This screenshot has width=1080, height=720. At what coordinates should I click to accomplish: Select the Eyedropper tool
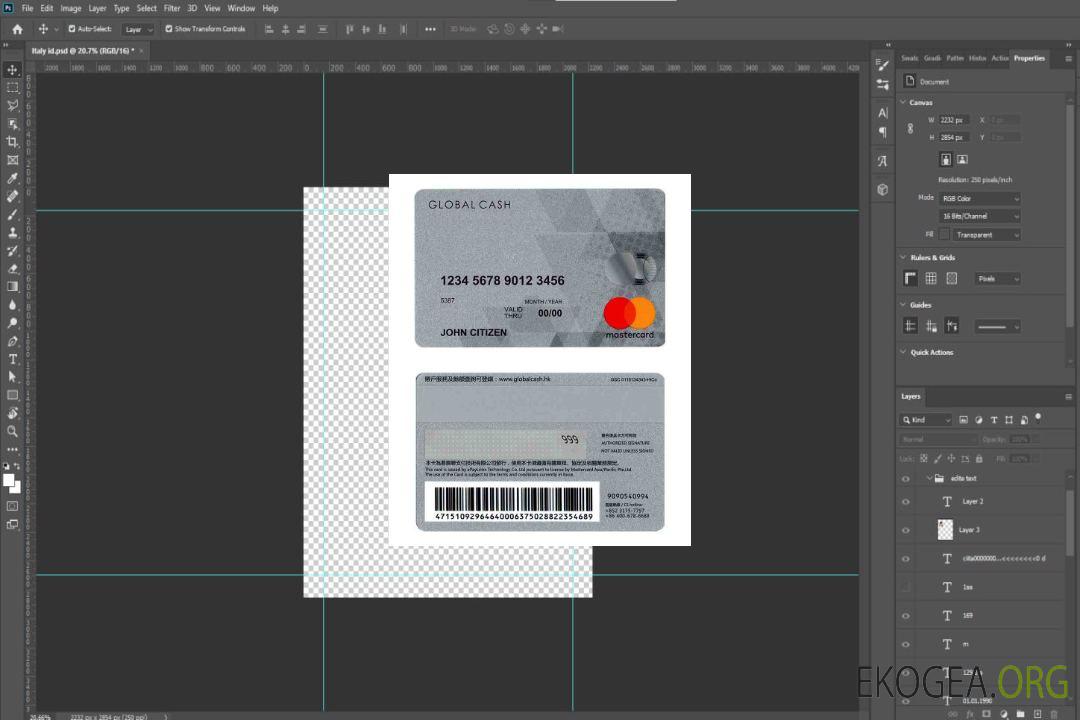coord(12,178)
